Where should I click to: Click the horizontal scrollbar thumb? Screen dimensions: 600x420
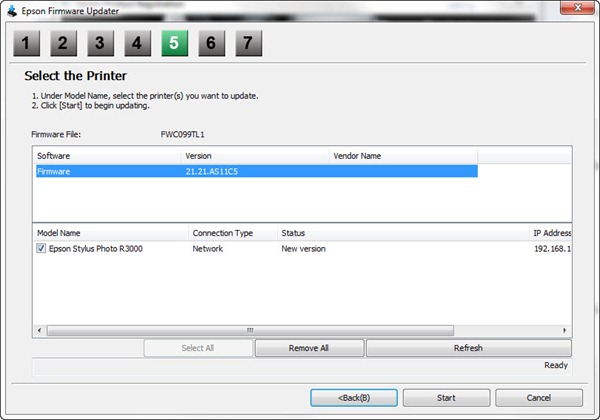pyautogui.click(x=250, y=330)
